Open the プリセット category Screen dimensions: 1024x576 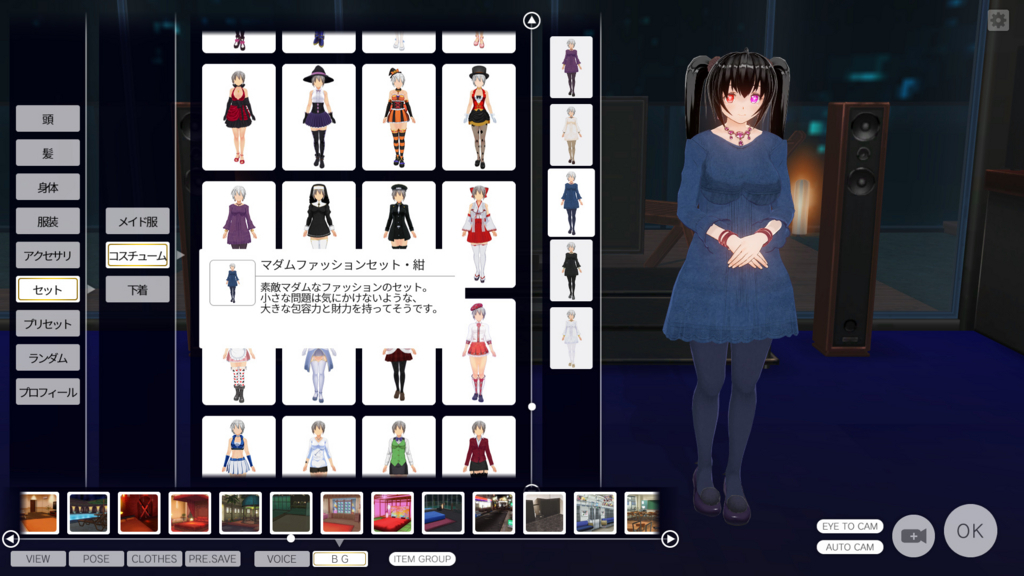click(48, 323)
